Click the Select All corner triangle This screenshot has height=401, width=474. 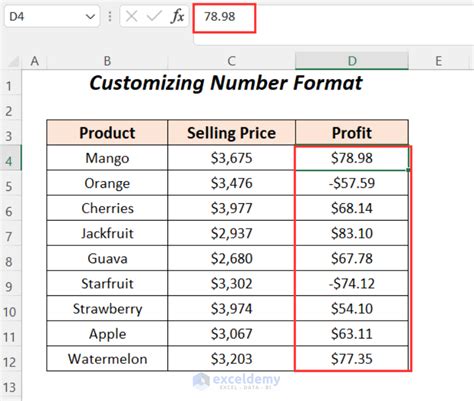pyautogui.click(x=13, y=62)
